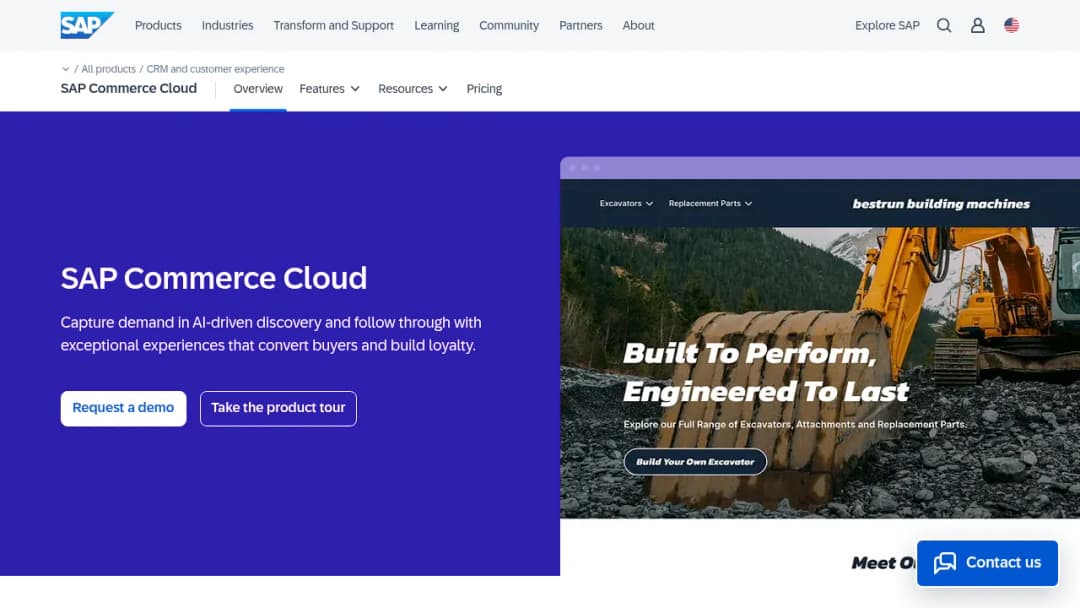Click the Explore SAP link

(887, 25)
